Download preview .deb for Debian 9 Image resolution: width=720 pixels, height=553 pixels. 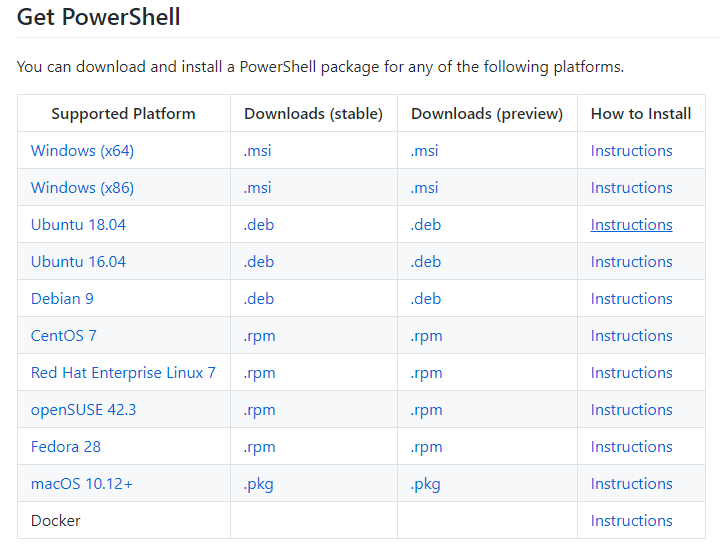[x=426, y=299]
